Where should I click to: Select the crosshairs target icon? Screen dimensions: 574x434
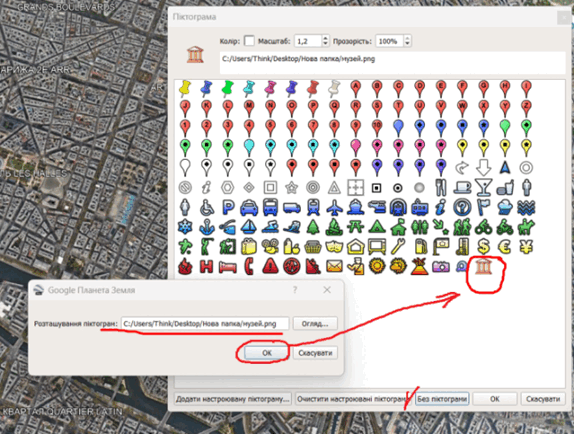coord(355,187)
